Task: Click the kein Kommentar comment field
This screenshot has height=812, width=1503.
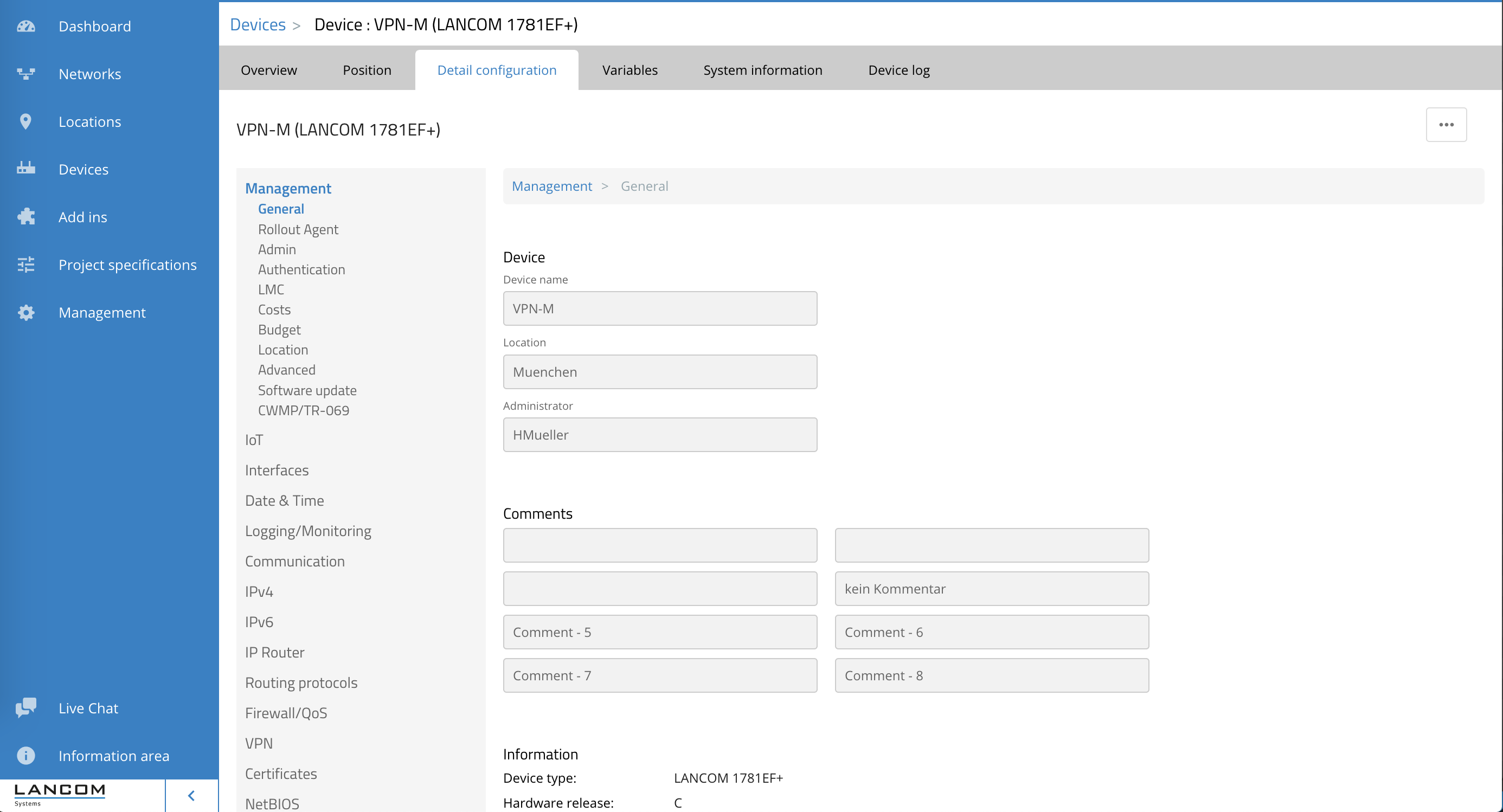Action: click(991, 589)
